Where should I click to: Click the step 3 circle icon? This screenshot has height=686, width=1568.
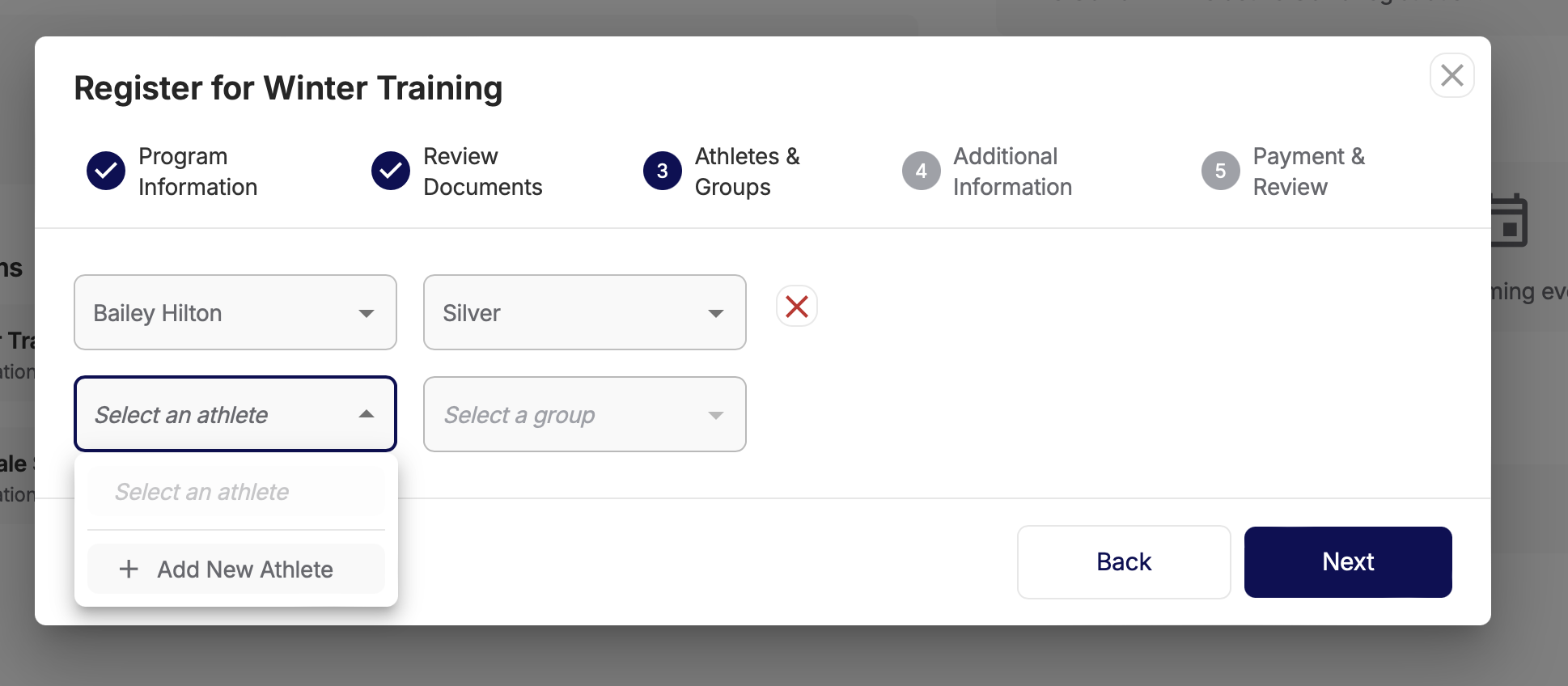coord(663,171)
